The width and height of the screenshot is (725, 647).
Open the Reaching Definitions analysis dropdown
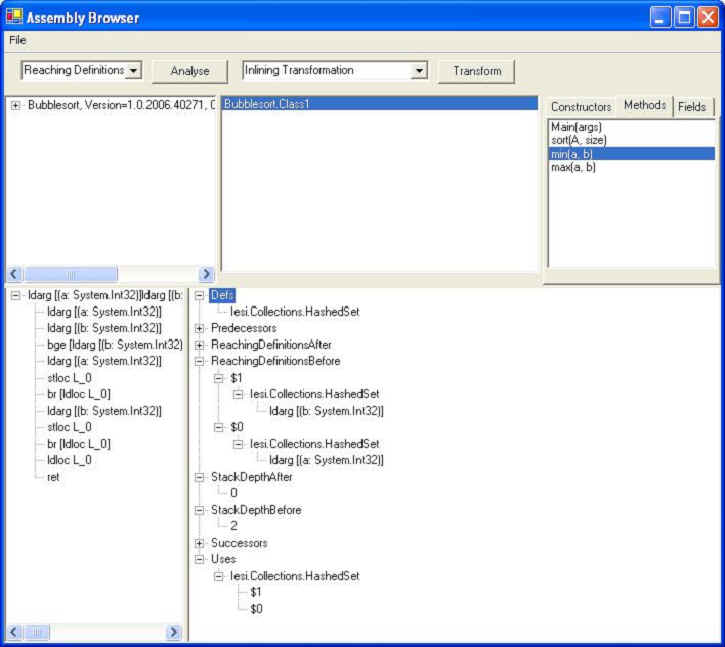click(x=134, y=71)
